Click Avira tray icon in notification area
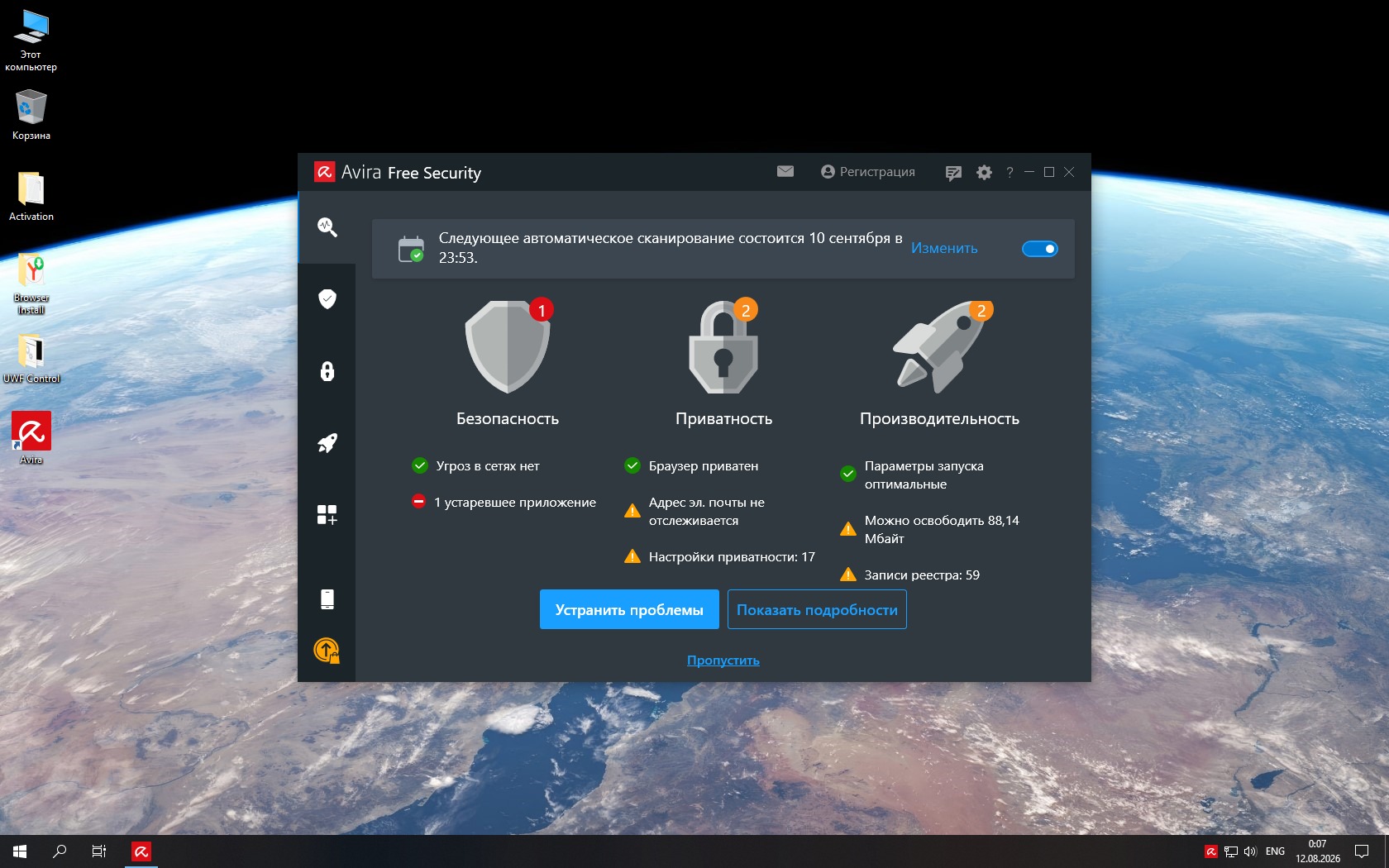The width and height of the screenshot is (1389, 868). click(1211, 851)
